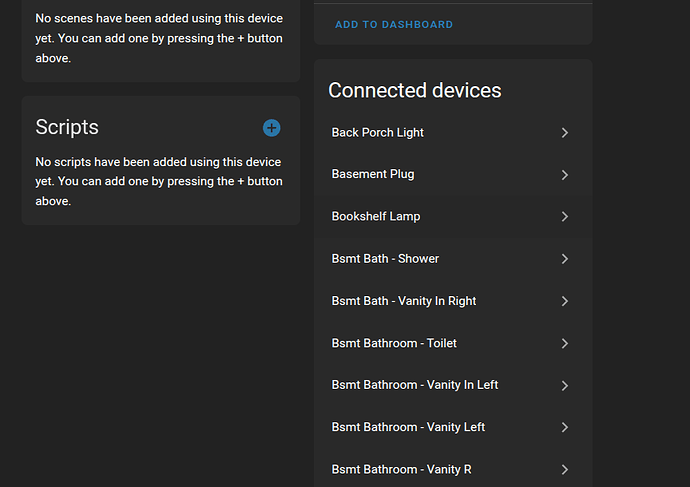Image resolution: width=690 pixels, height=487 pixels.
Task: Open Bsmt Bathroom - Vanity Left device
Action: pyautogui.click(x=453, y=427)
